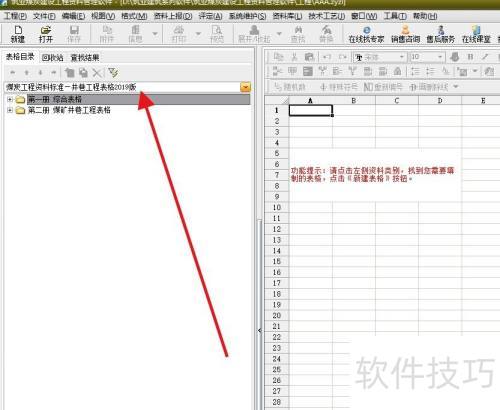Switch to the 回收站 tab
This screenshot has width=500, height=410.
click(52, 58)
